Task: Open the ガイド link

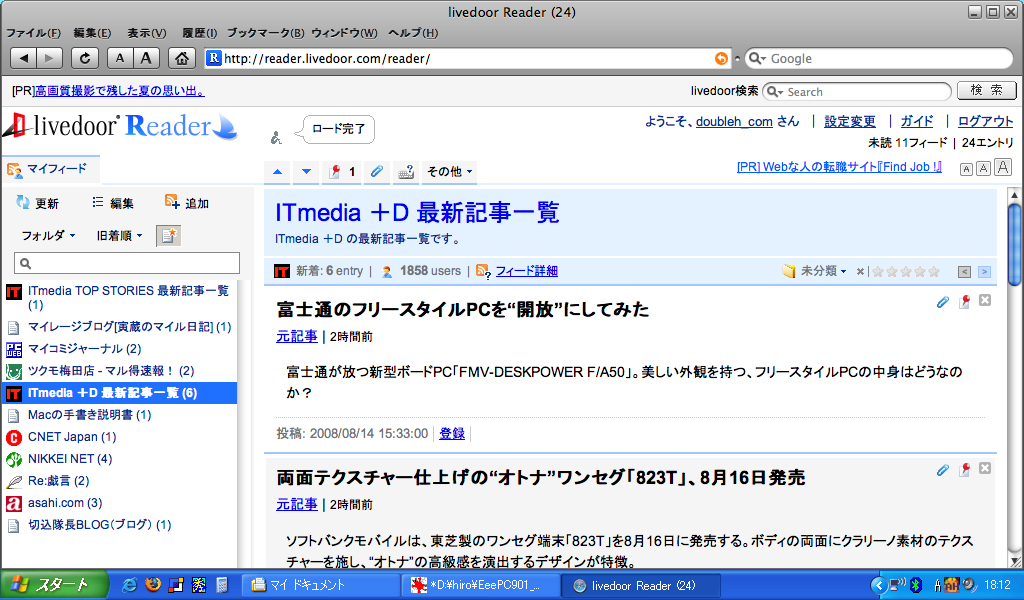Action: click(x=917, y=121)
